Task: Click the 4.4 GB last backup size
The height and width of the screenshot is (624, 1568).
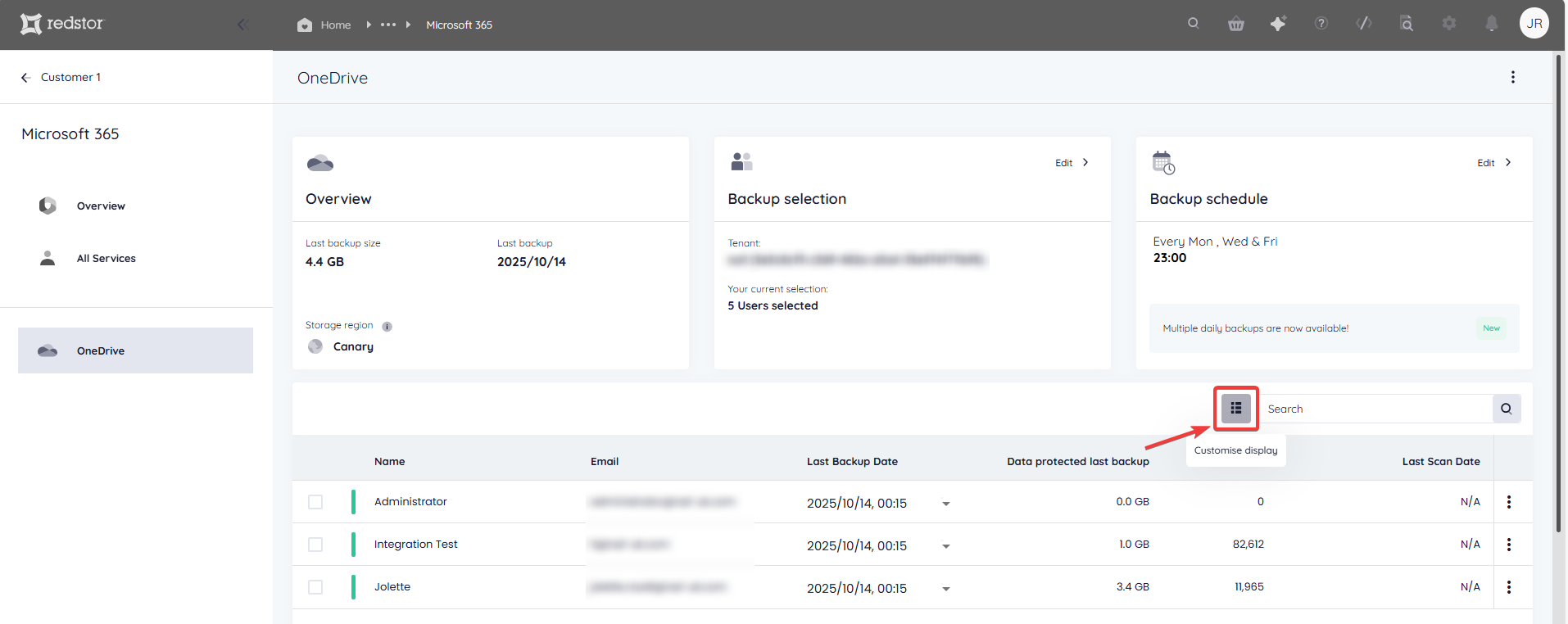Action: pos(324,262)
